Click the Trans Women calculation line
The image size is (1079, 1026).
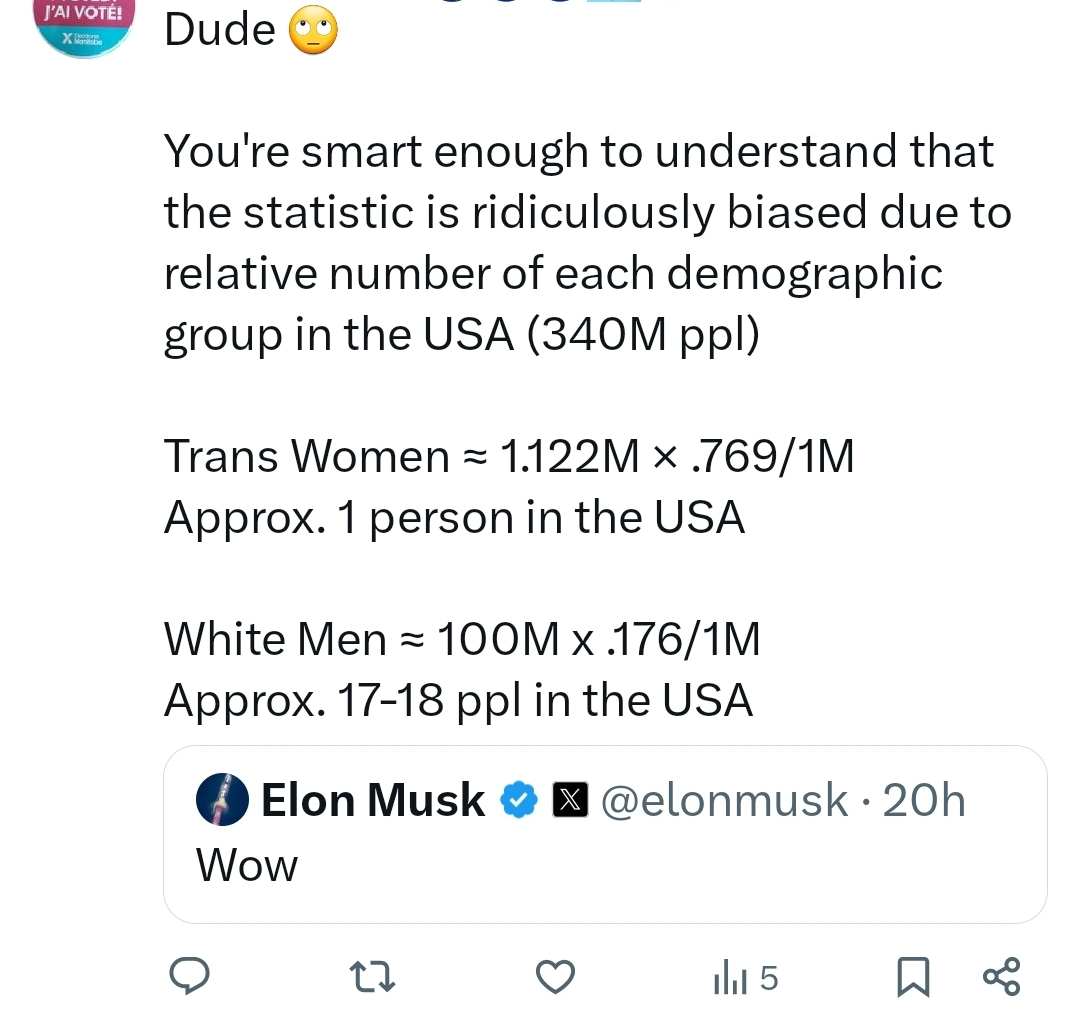click(509, 457)
